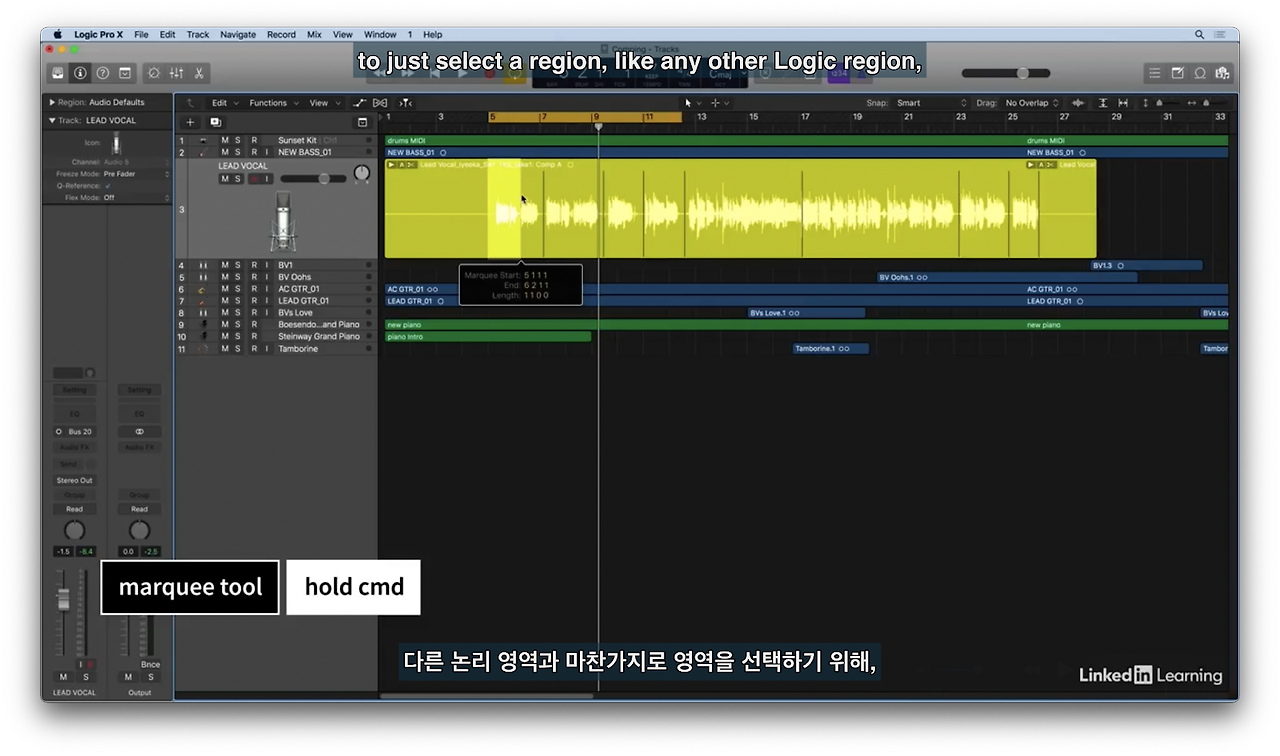Screen dimensions: 1280x756
Task: Open Smart Controls dial icon
Action: pyautogui.click(x=154, y=73)
